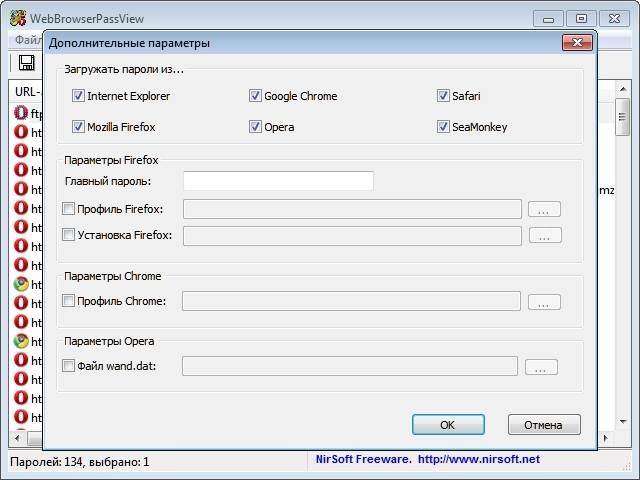Close the Дополнительные параметры dialog
The height and width of the screenshot is (480, 640).
click(x=577, y=42)
